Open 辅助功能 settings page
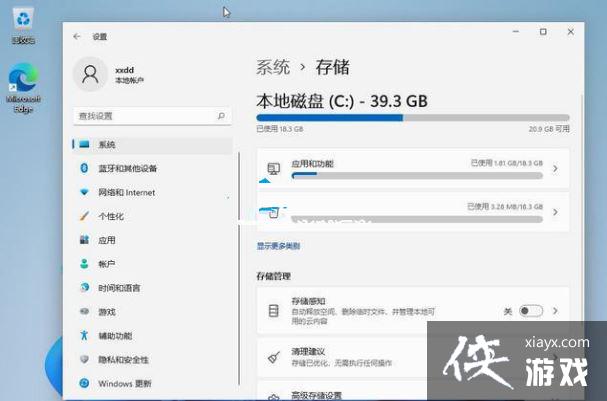 point(153,335)
